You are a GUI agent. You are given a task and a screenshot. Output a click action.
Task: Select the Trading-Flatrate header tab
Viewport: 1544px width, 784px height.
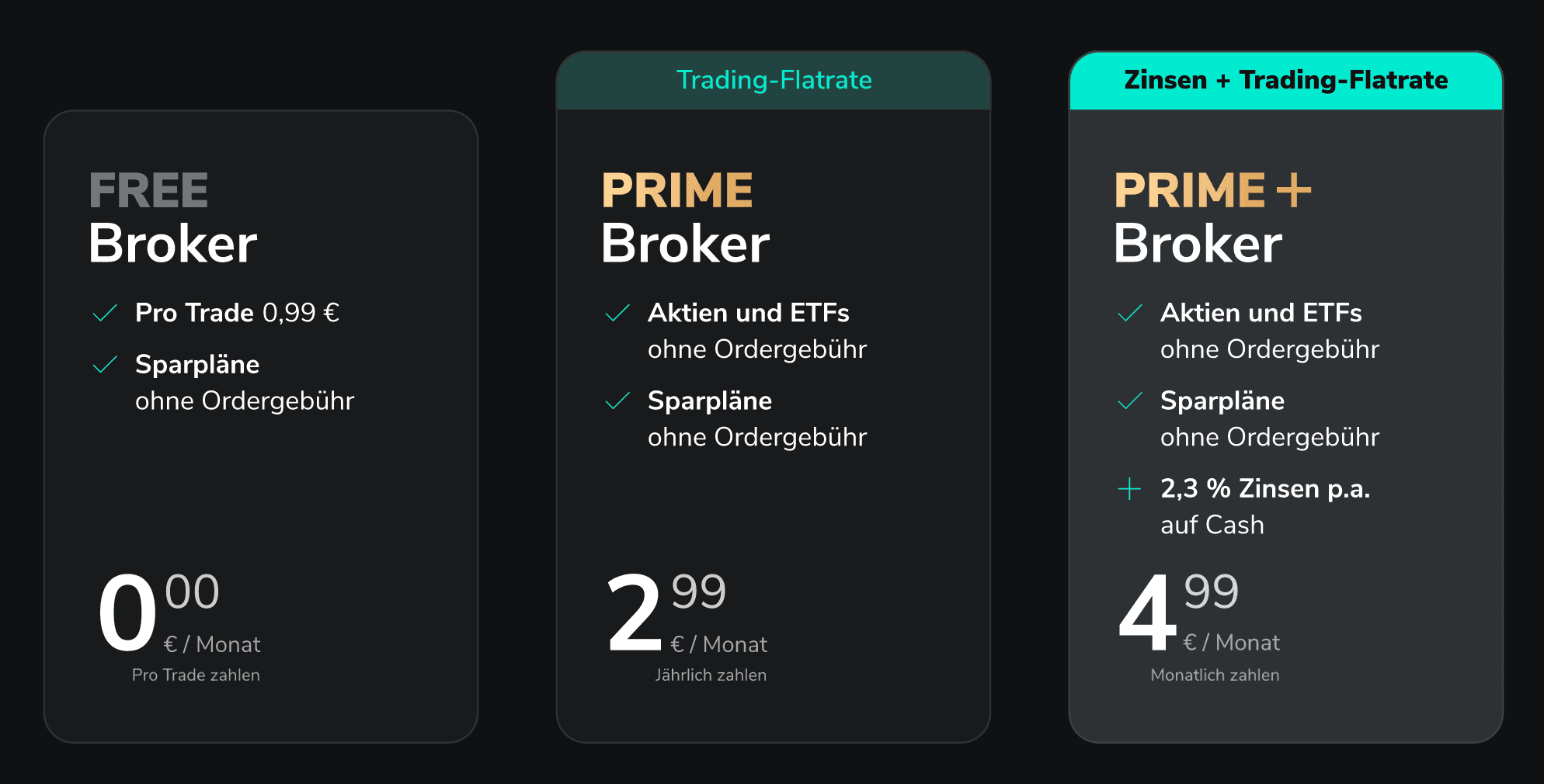(x=774, y=80)
